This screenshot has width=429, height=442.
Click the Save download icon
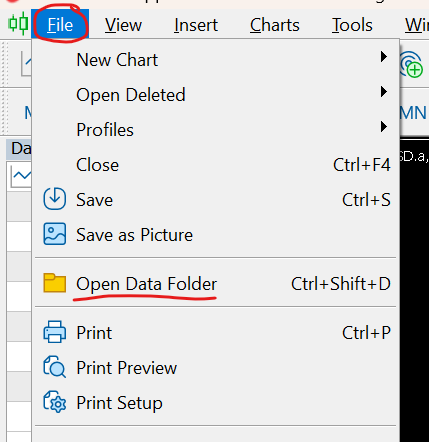pyautogui.click(x=55, y=199)
